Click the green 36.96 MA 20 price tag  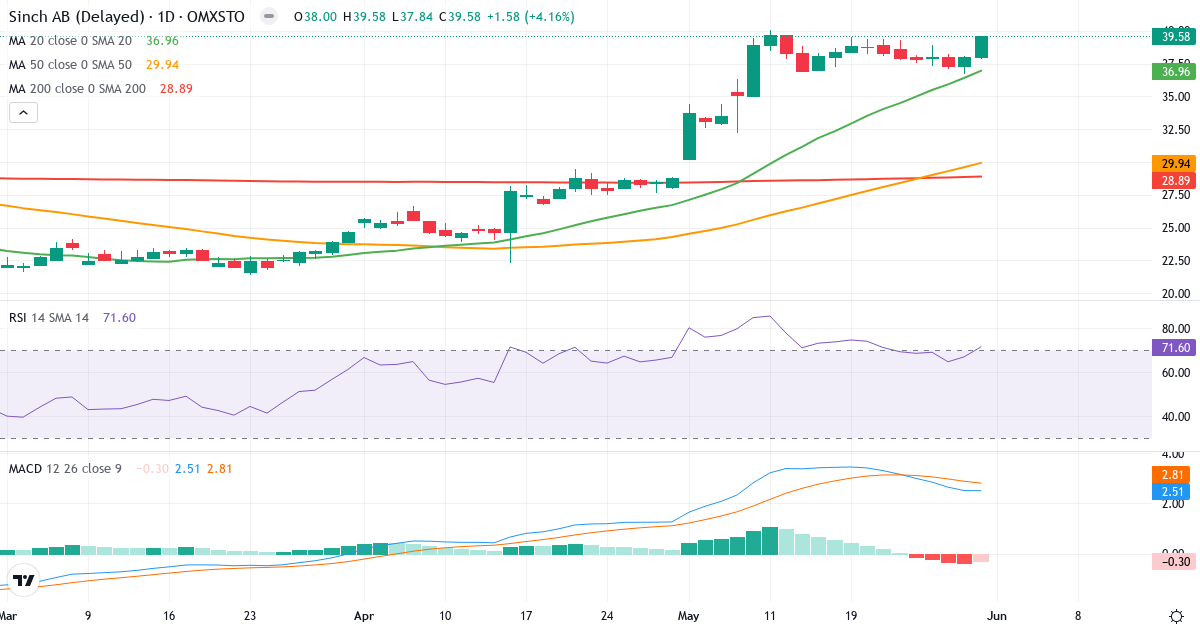click(1176, 72)
